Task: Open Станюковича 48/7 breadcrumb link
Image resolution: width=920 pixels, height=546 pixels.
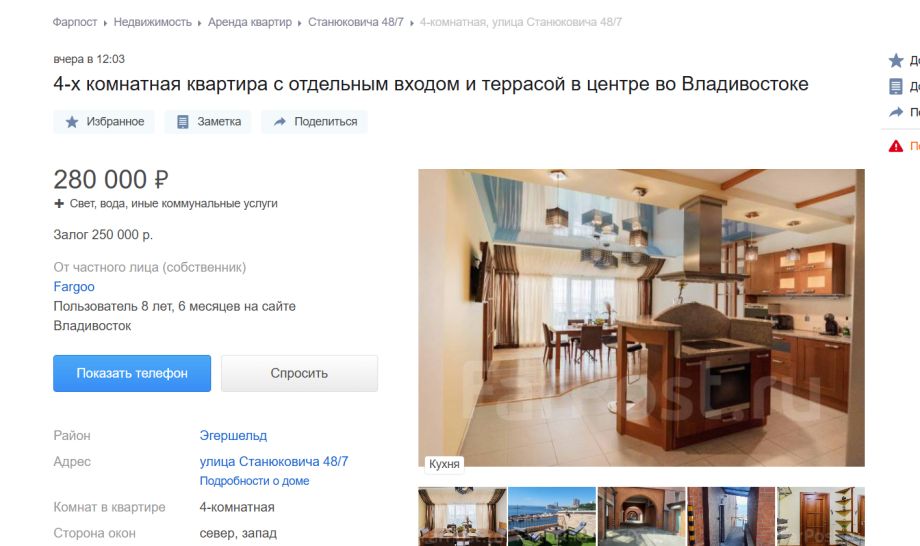Action: click(356, 22)
